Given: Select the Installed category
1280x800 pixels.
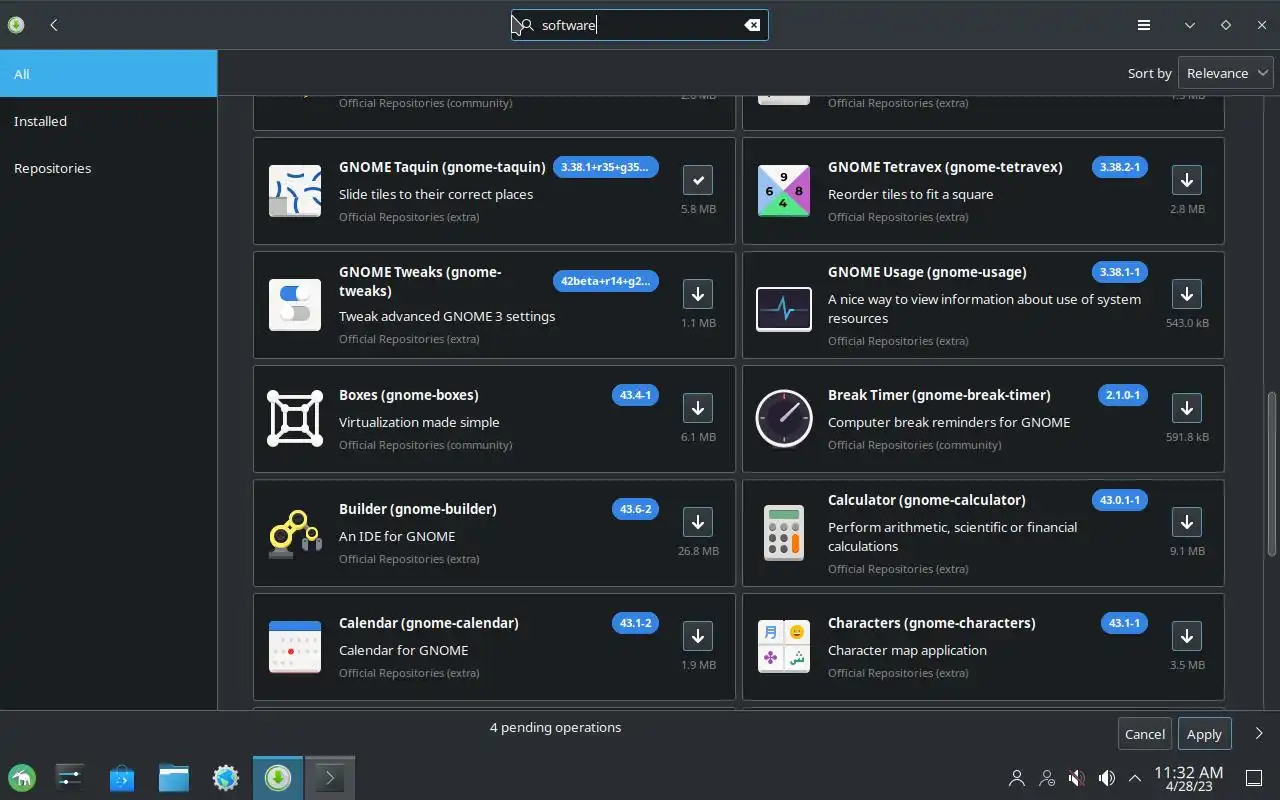Looking at the screenshot, I should click(108, 121).
